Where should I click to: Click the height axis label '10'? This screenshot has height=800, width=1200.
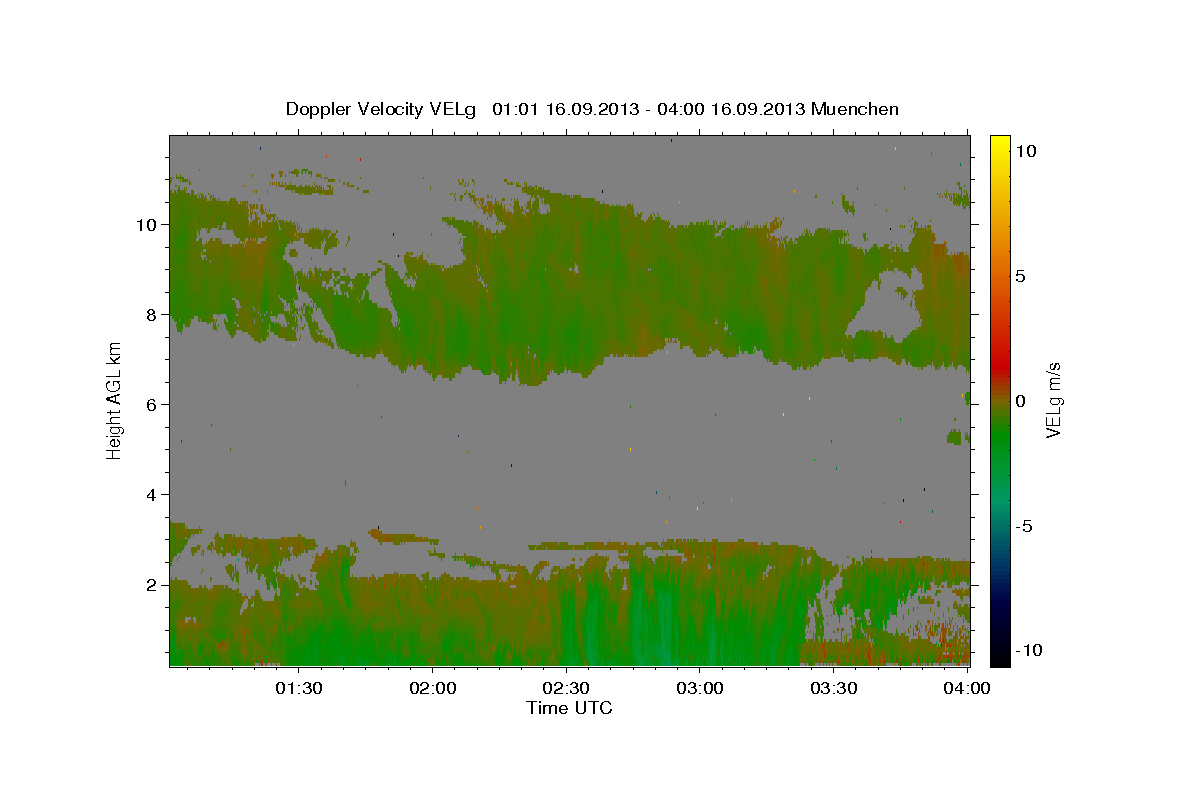point(146,225)
